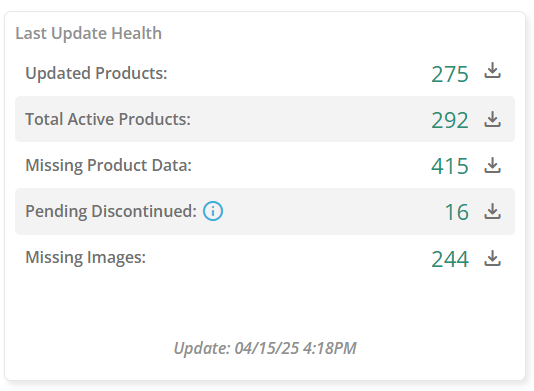This screenshot has width=534, height=391.
Task: Select the Missing Images label
Action: pos(85,257)
